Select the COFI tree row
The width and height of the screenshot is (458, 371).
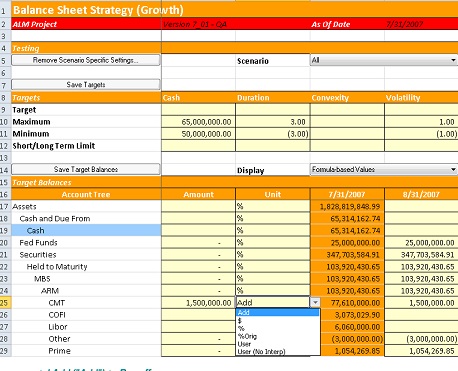coord(86,315)
